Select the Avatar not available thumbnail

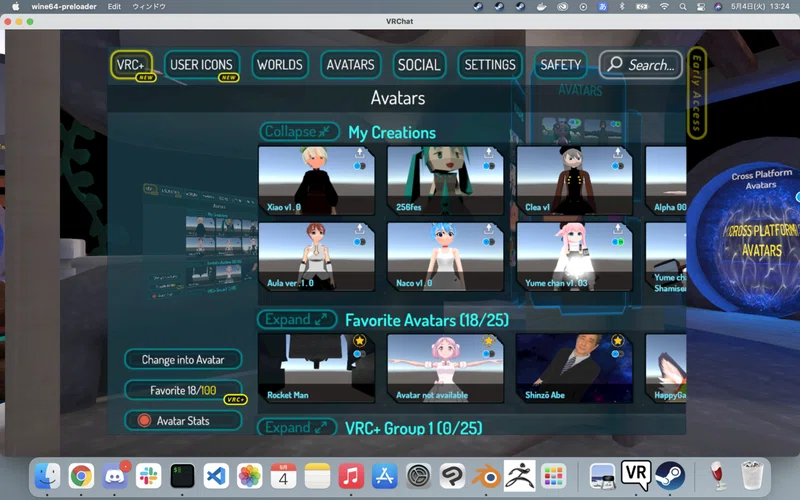(445, 368)
